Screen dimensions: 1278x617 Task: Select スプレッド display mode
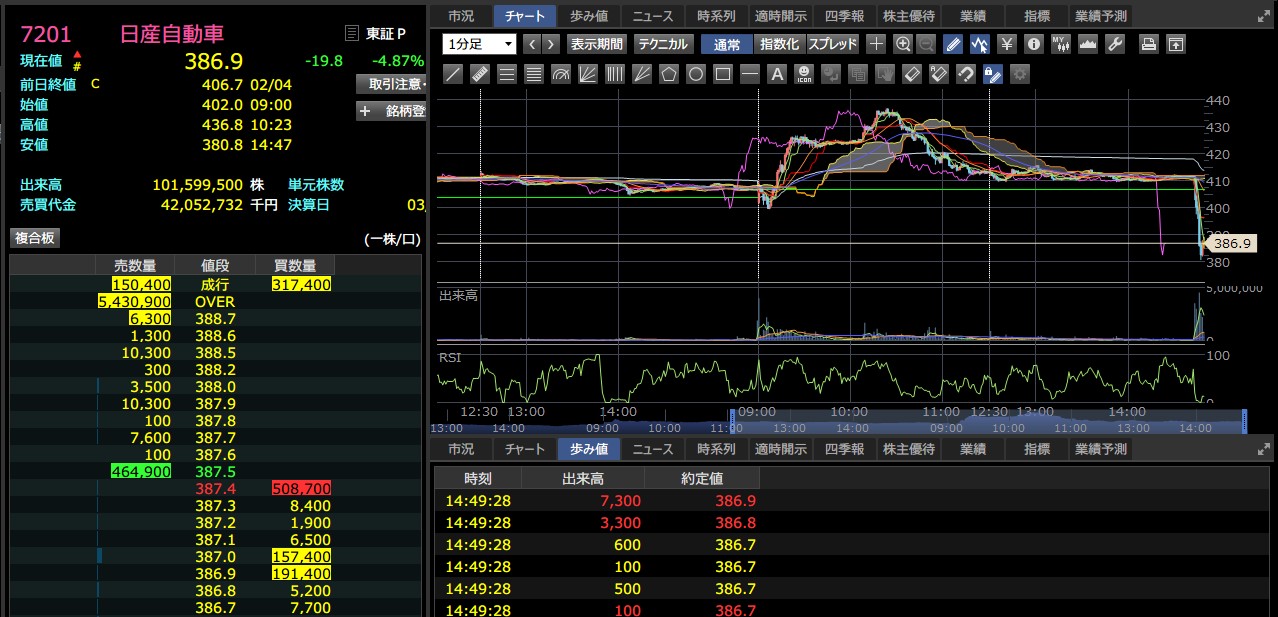832,44
